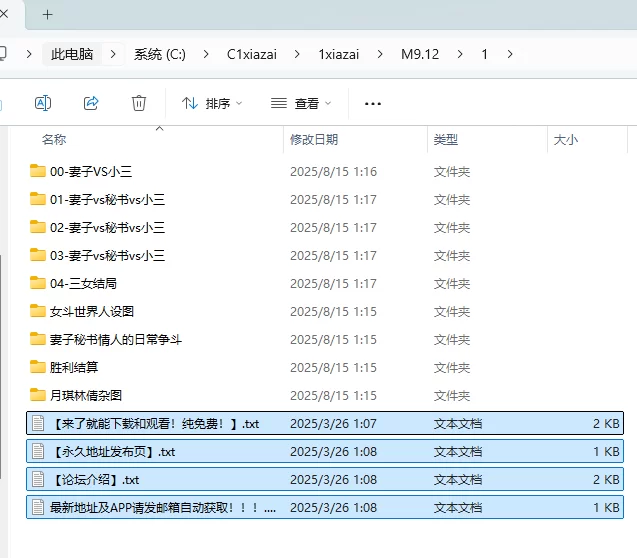Add a new tab with the plus button

[x=47, y=15]
